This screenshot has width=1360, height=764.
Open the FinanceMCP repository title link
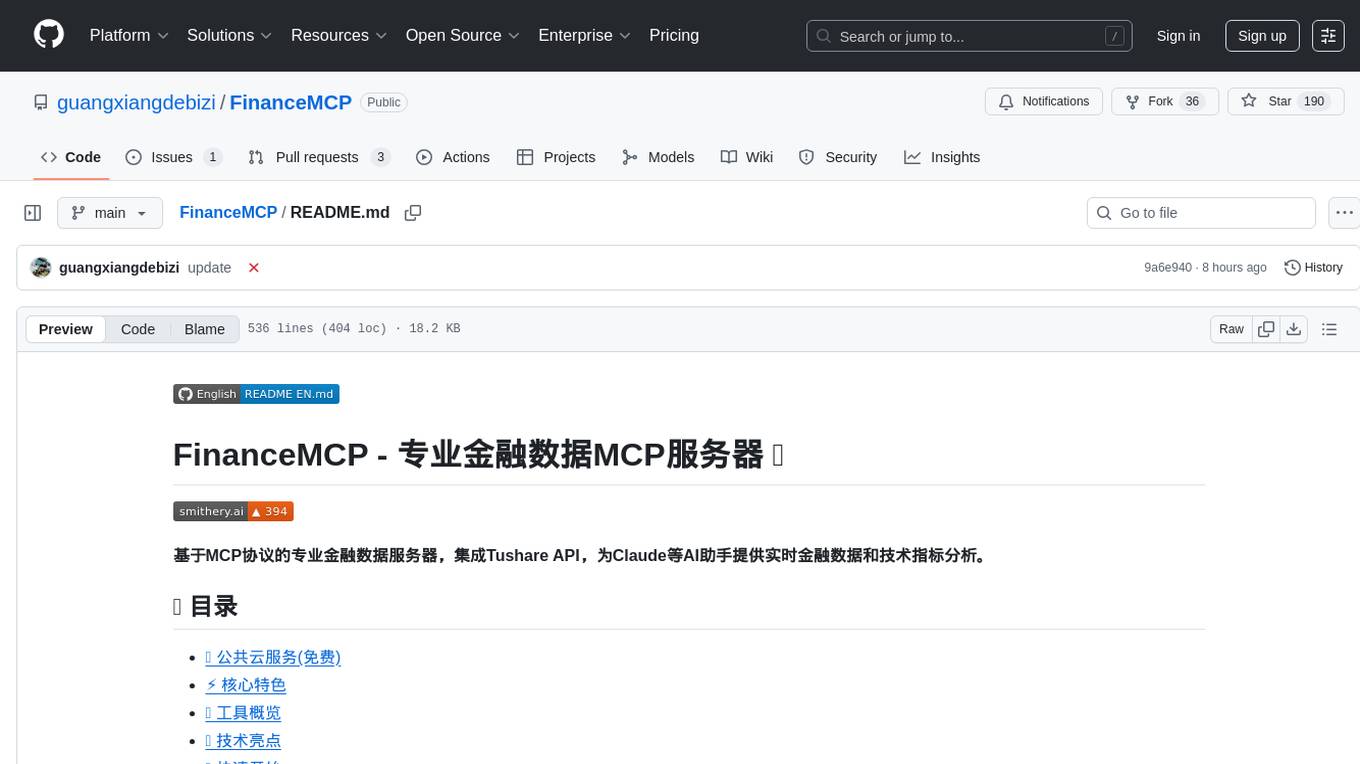pos(291,102)
